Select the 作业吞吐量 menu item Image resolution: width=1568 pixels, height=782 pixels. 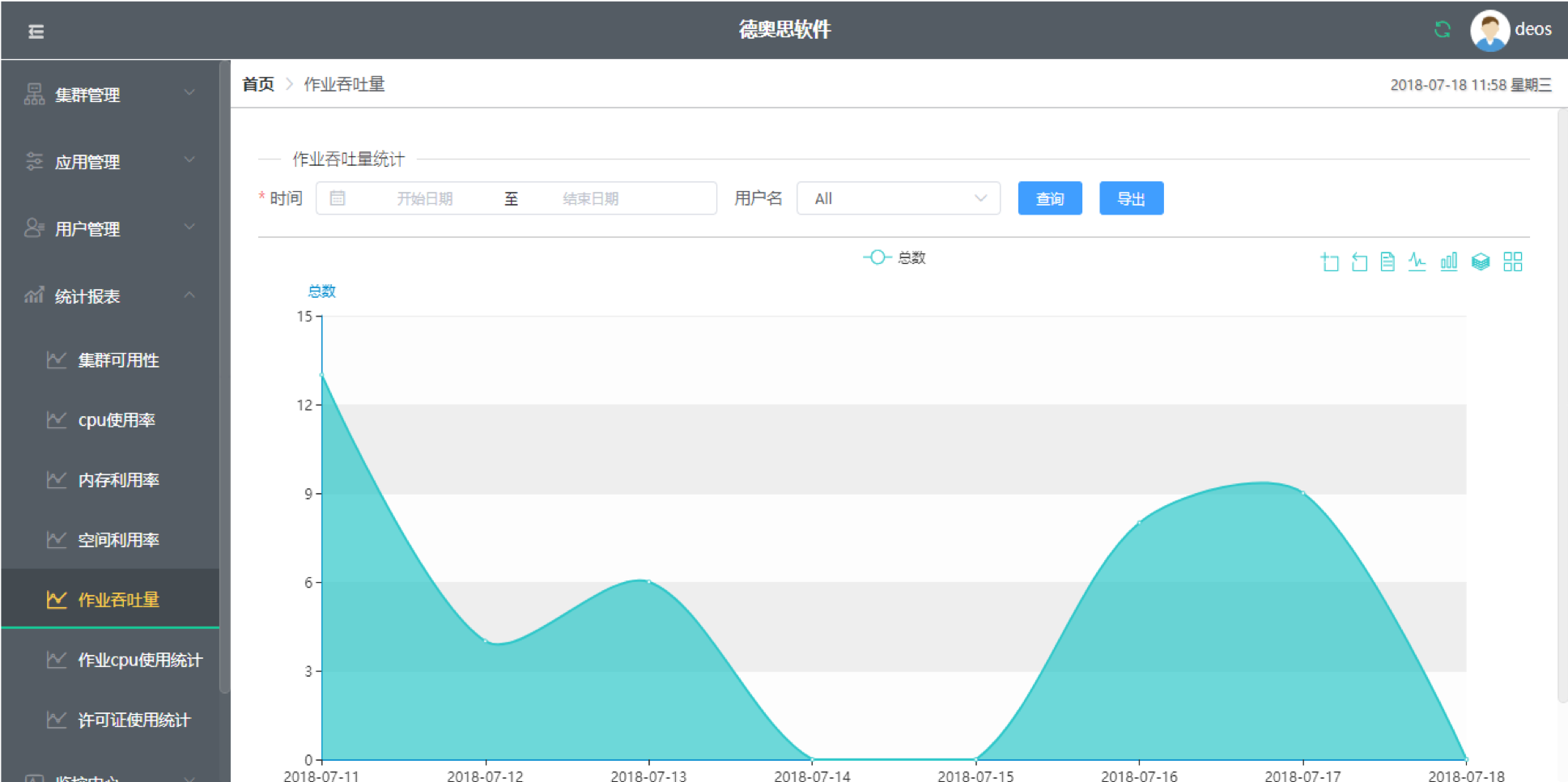[x=110, y=599]
